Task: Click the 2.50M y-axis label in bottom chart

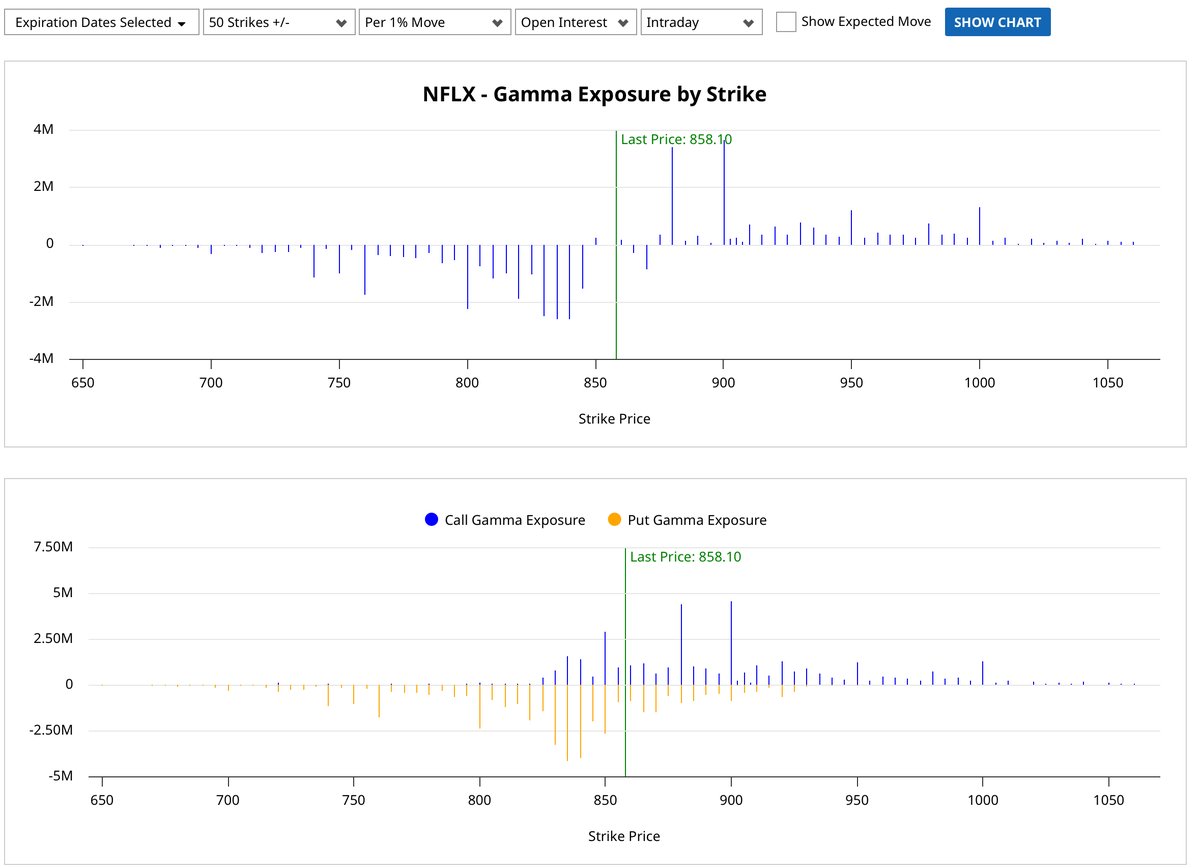Action: coord(54,639)
